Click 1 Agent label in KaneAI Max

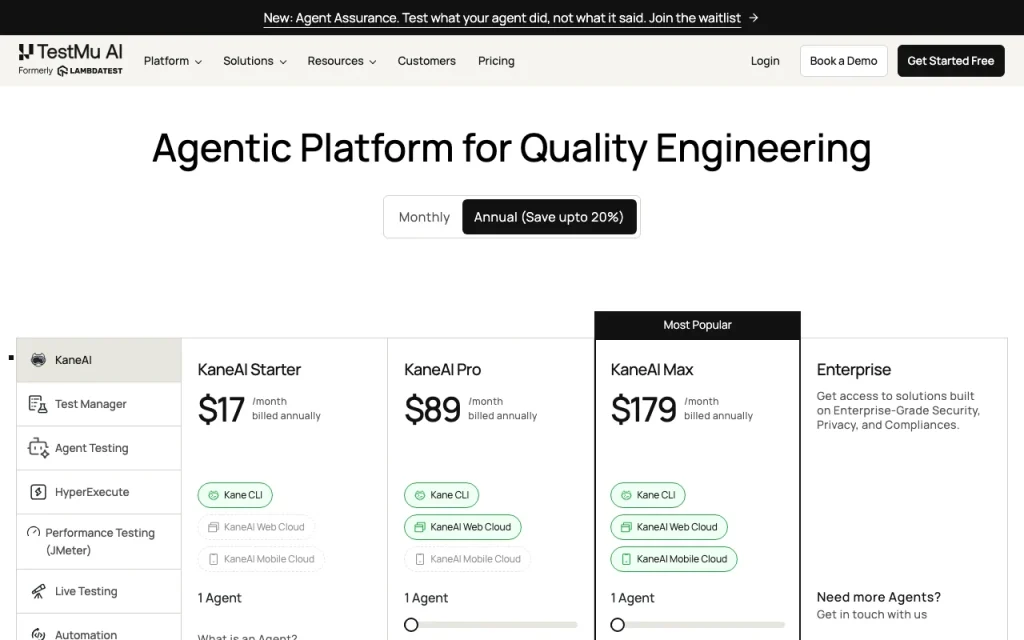point(632,598)
